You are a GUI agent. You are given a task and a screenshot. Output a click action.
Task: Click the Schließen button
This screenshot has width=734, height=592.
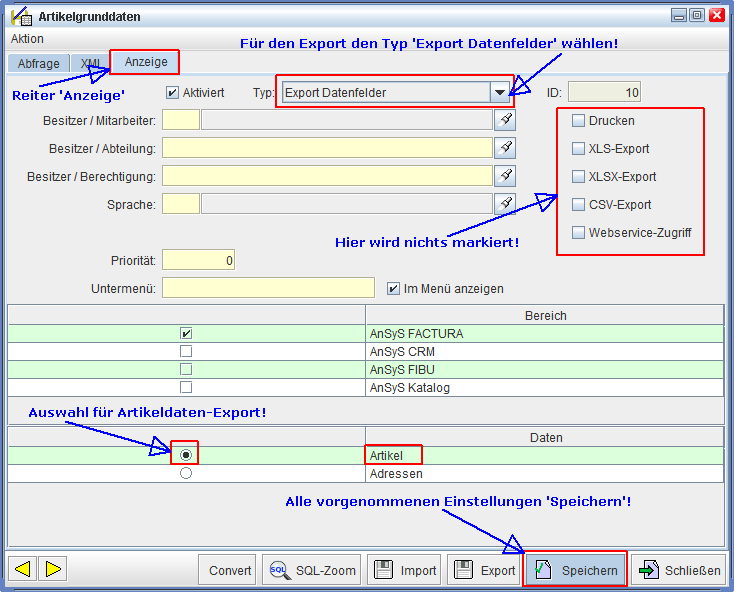point(678,570)
